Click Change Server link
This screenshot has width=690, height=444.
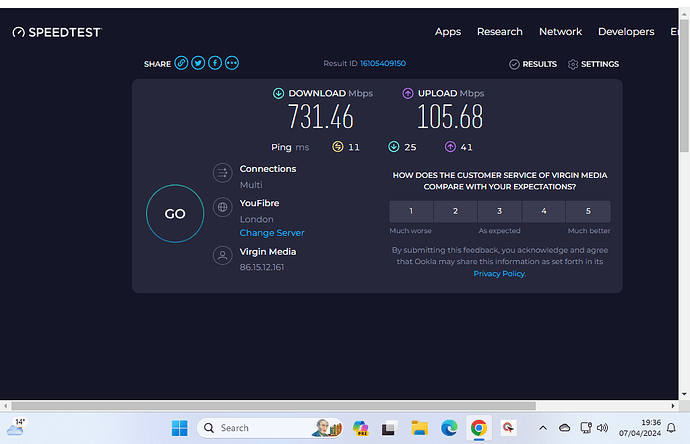(x=272, y=233)
